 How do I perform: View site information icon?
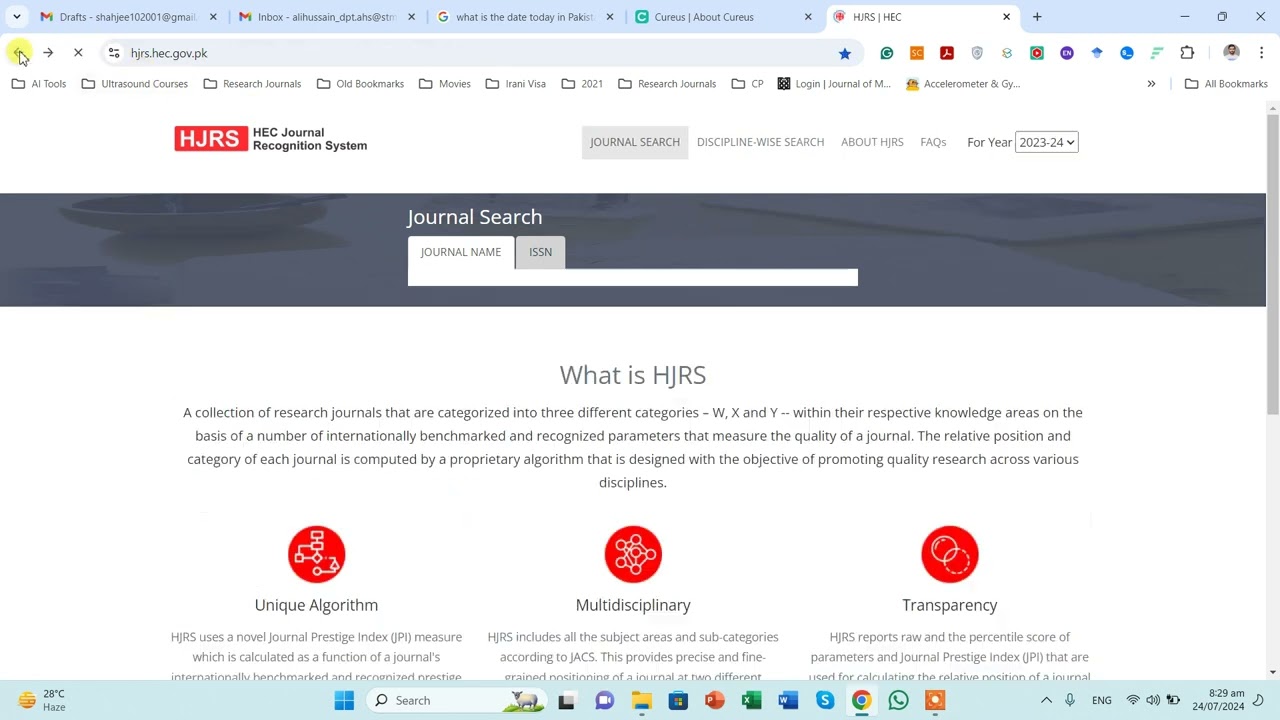tap(114, 53)
